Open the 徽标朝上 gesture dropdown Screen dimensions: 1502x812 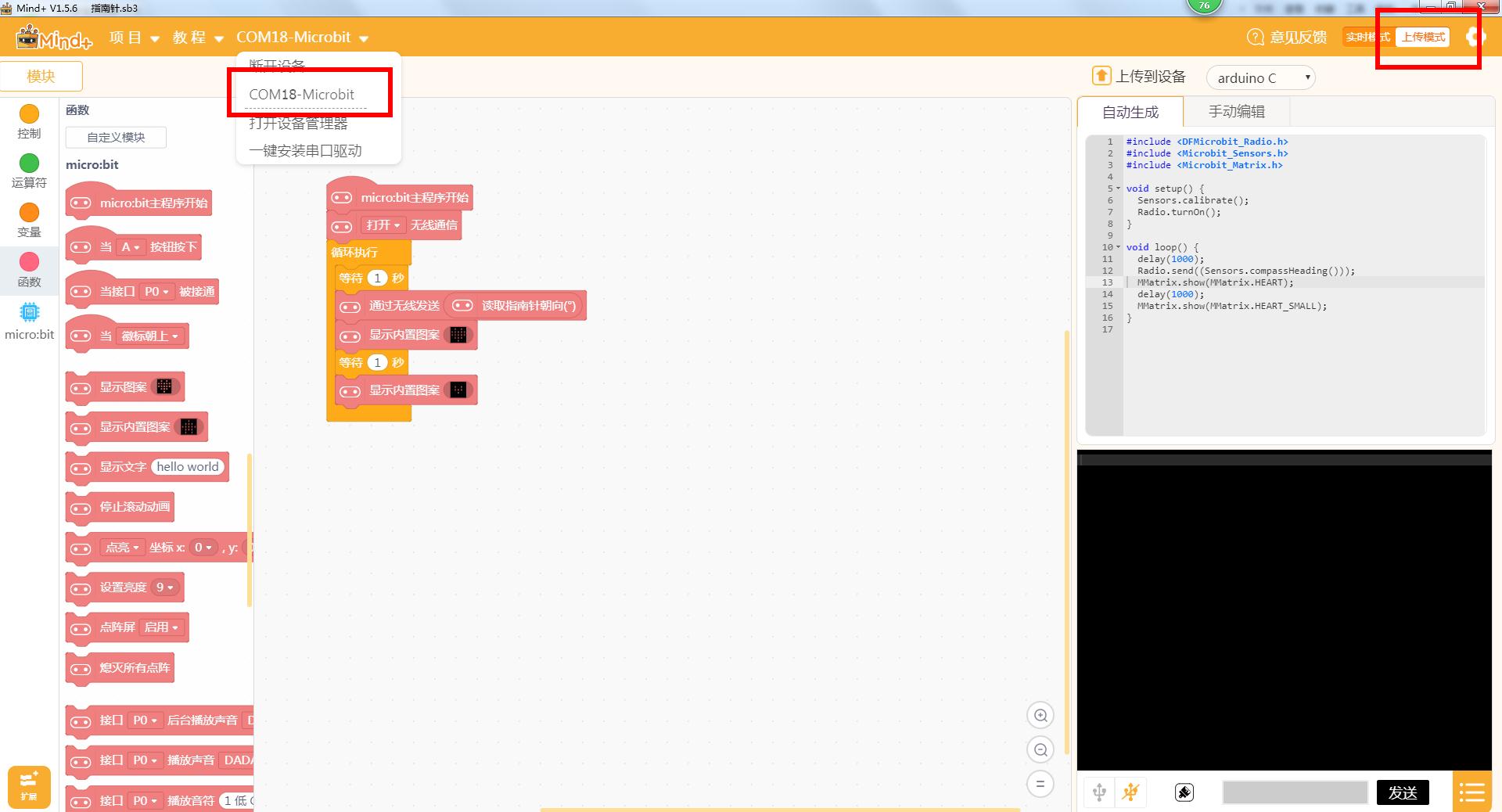coord(151,336)
